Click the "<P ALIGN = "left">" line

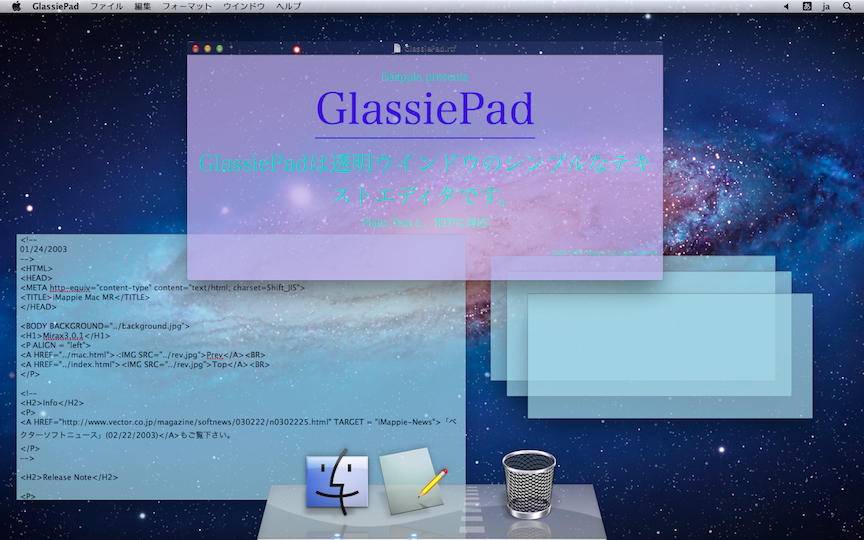pyautogui.click(x=55, y=345)
